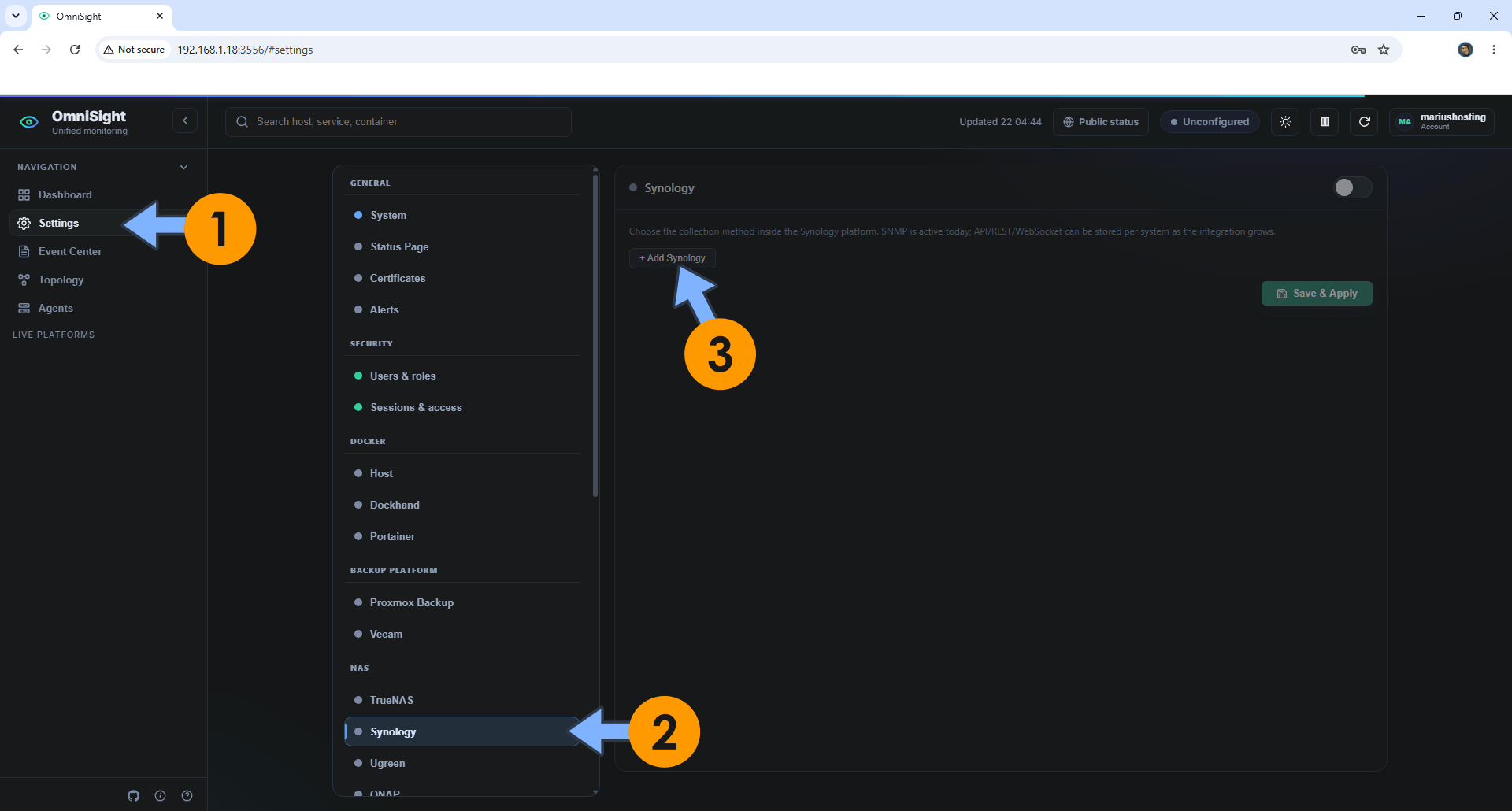The image size is (1512, 811).
Task: Open the saved passwords key icon
Action: pyautogui.click(x=1358, y=50)
